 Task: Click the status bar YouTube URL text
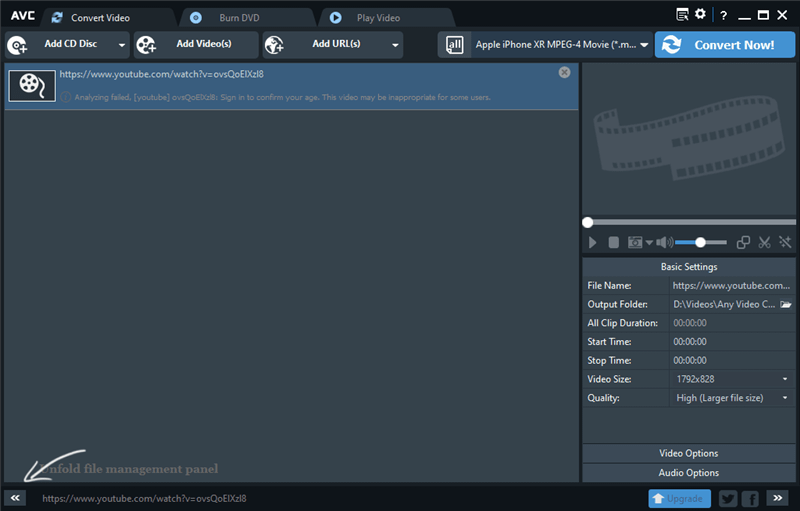(x=144, y=498)
